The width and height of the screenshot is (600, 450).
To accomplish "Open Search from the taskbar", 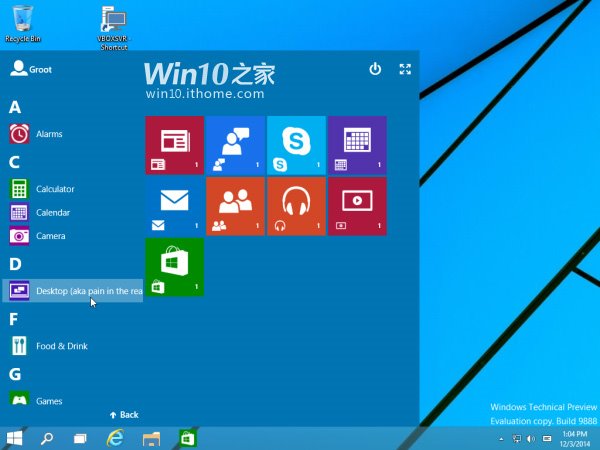I will 47,439.
